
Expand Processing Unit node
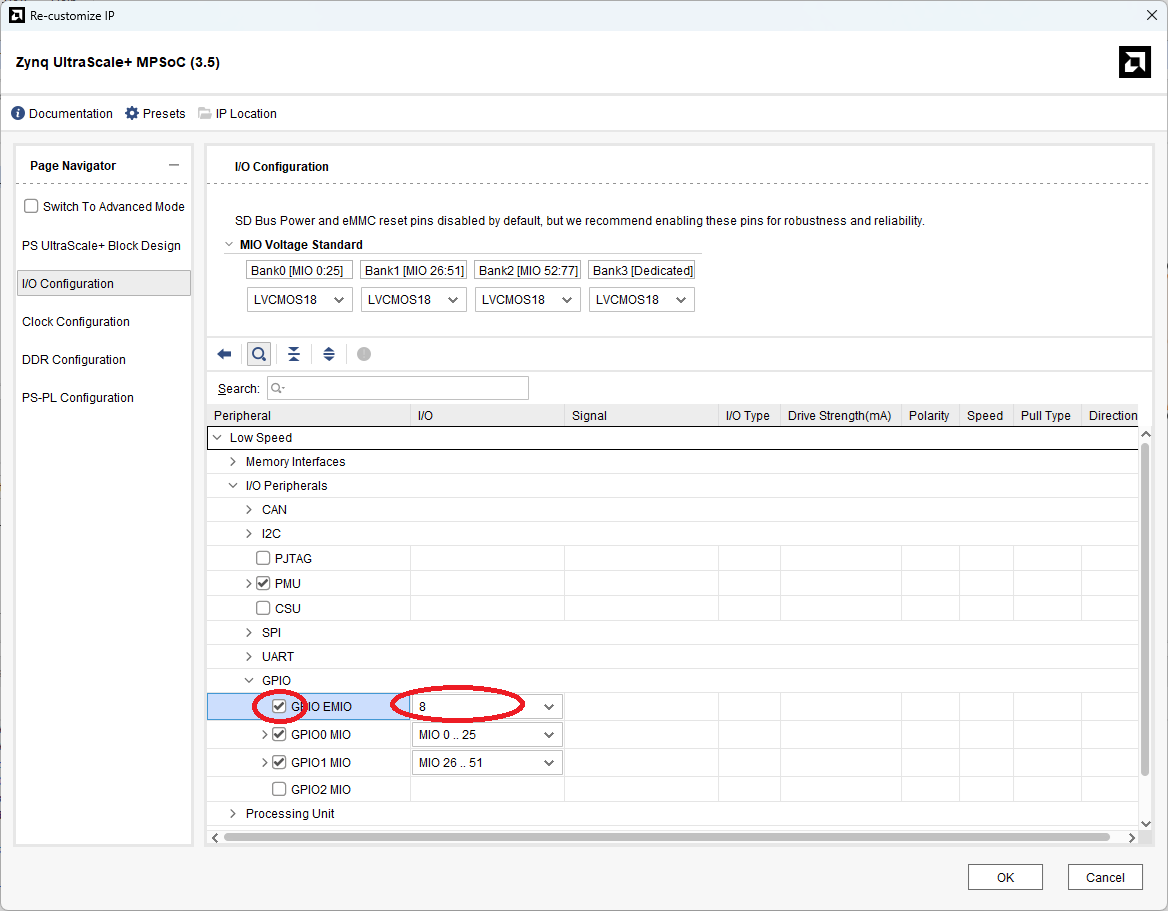tap(233, 813)
